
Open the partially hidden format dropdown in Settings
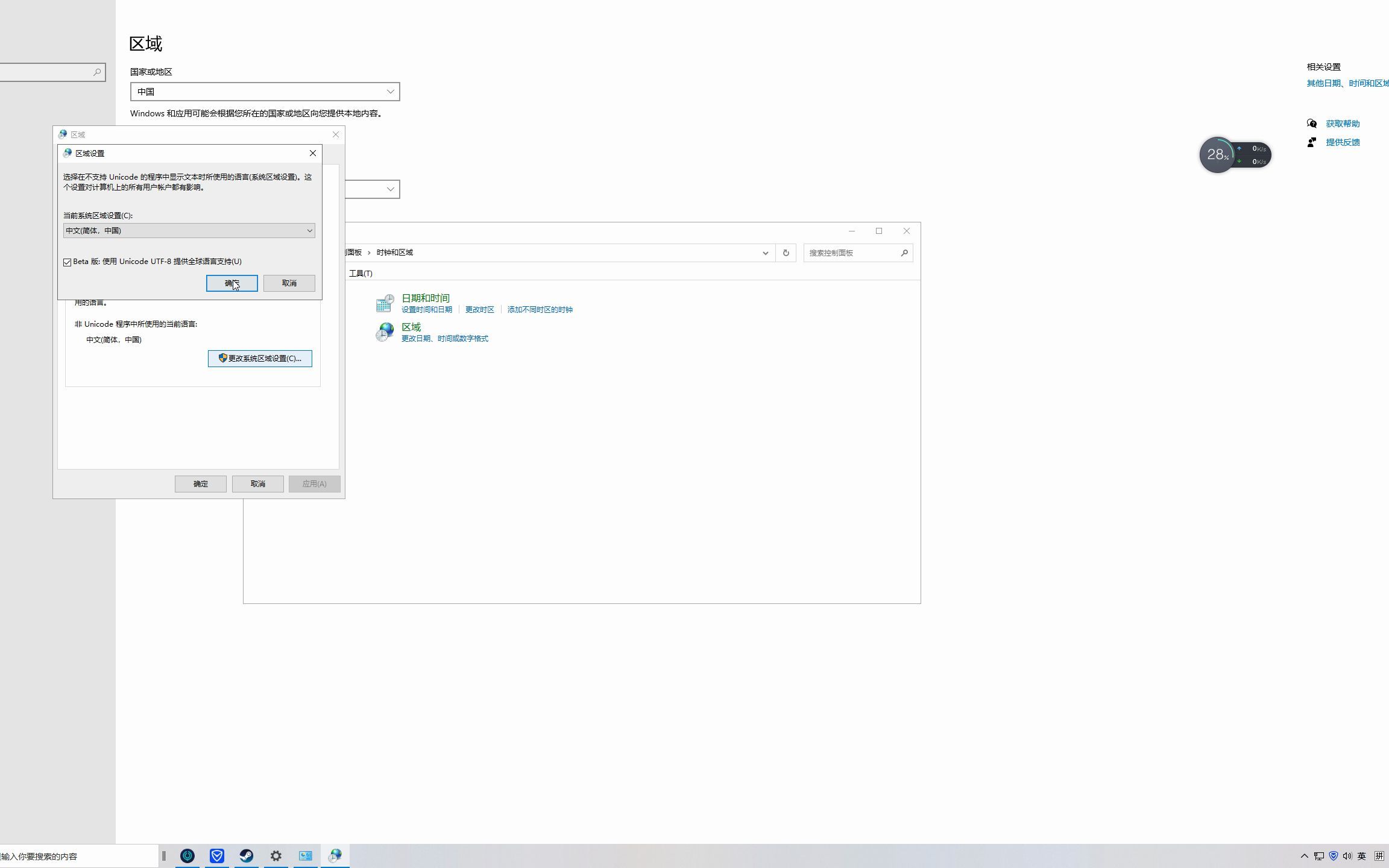[372, 189]
